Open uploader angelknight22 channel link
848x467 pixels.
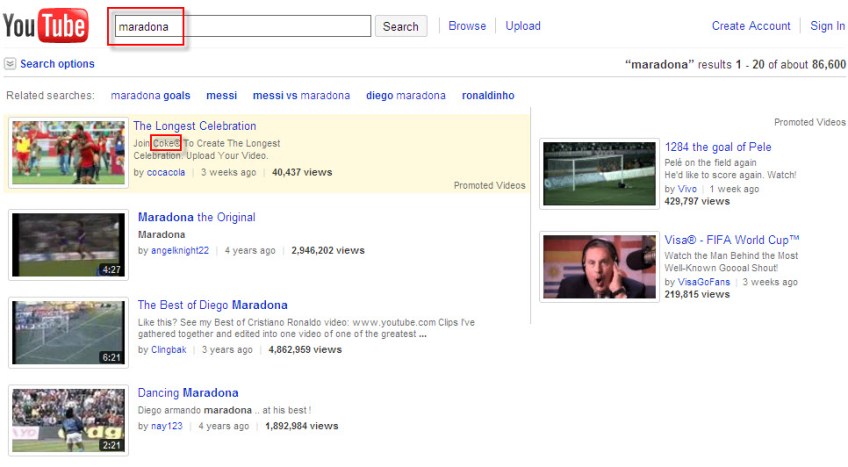click(x=180, y=251)
